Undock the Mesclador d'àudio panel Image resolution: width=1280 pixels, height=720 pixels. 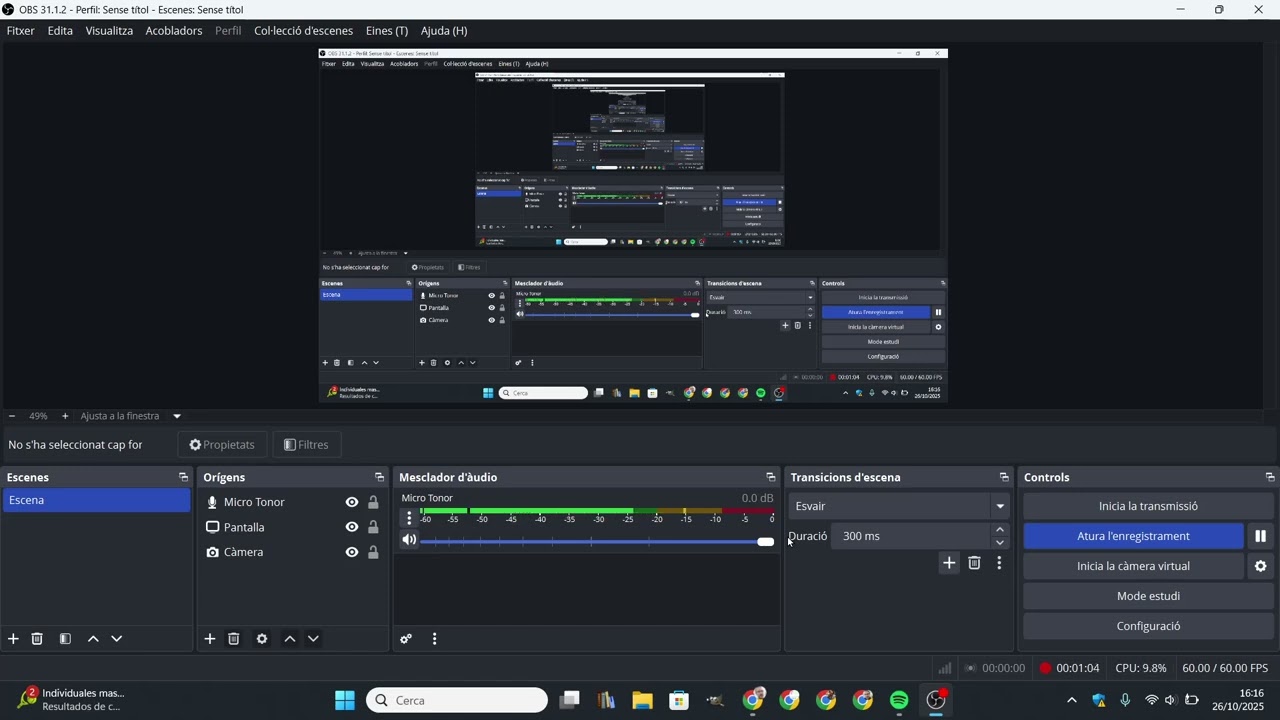pyautogui.click(x=770, y=477)
